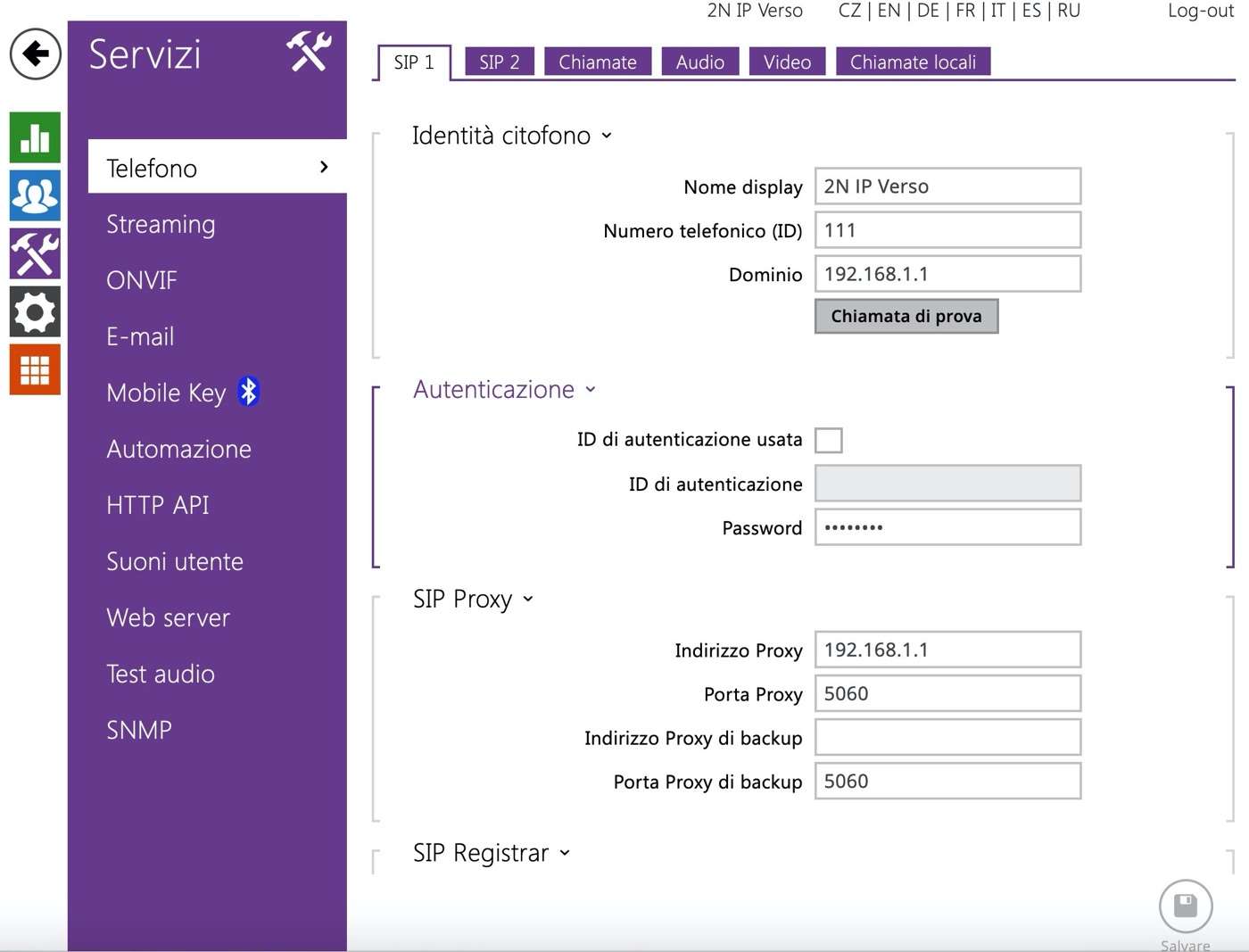Open the E-mail settings
The width and height of the screenshot is (1249, 952).
tap(140, 336)
